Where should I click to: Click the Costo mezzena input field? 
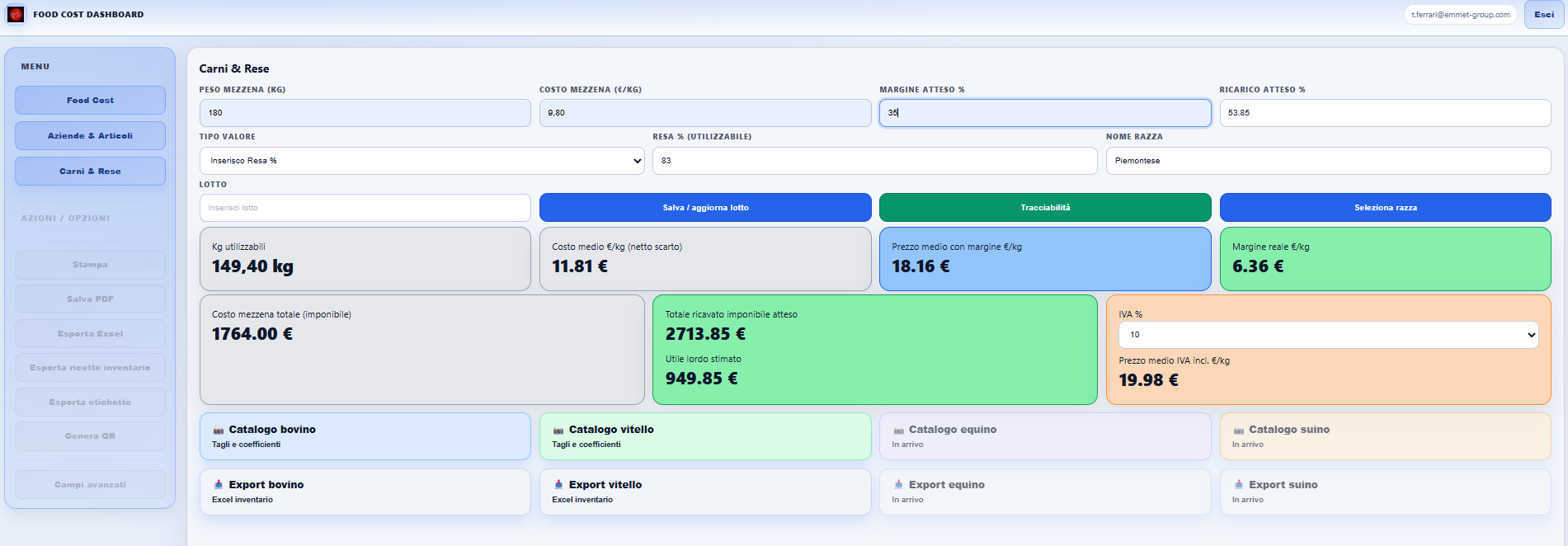(705, 113)
